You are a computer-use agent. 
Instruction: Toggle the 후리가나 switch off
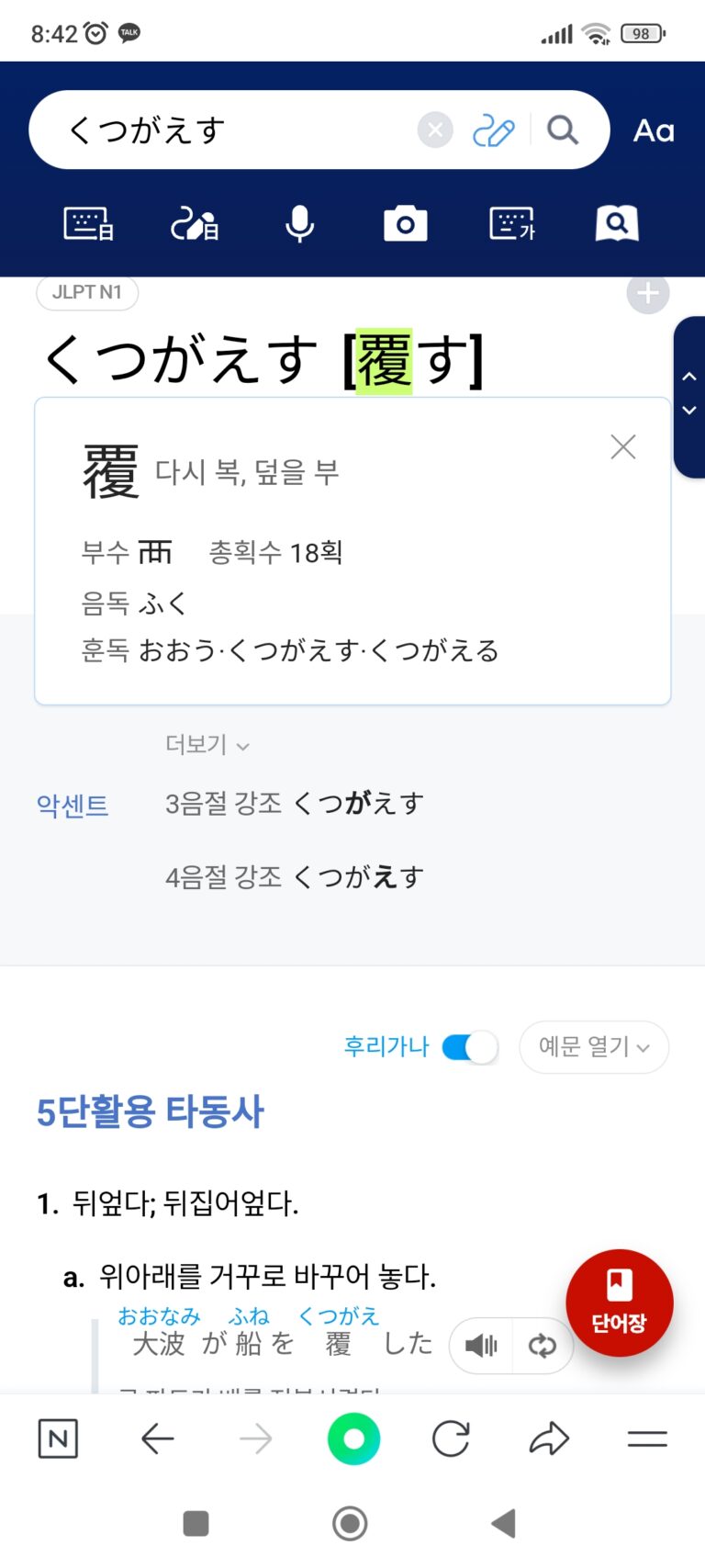(x=470, y=1047)
